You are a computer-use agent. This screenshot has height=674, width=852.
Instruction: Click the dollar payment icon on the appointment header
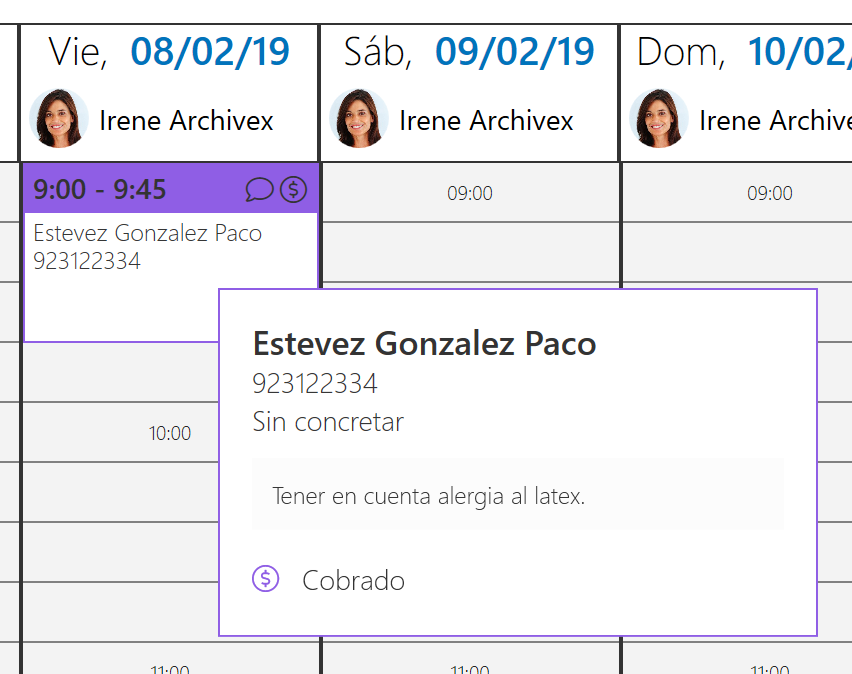[293, 189]
